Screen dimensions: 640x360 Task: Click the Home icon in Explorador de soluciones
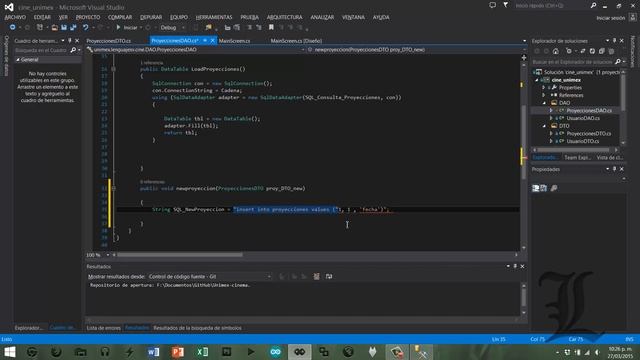click(x=556, y=51)
